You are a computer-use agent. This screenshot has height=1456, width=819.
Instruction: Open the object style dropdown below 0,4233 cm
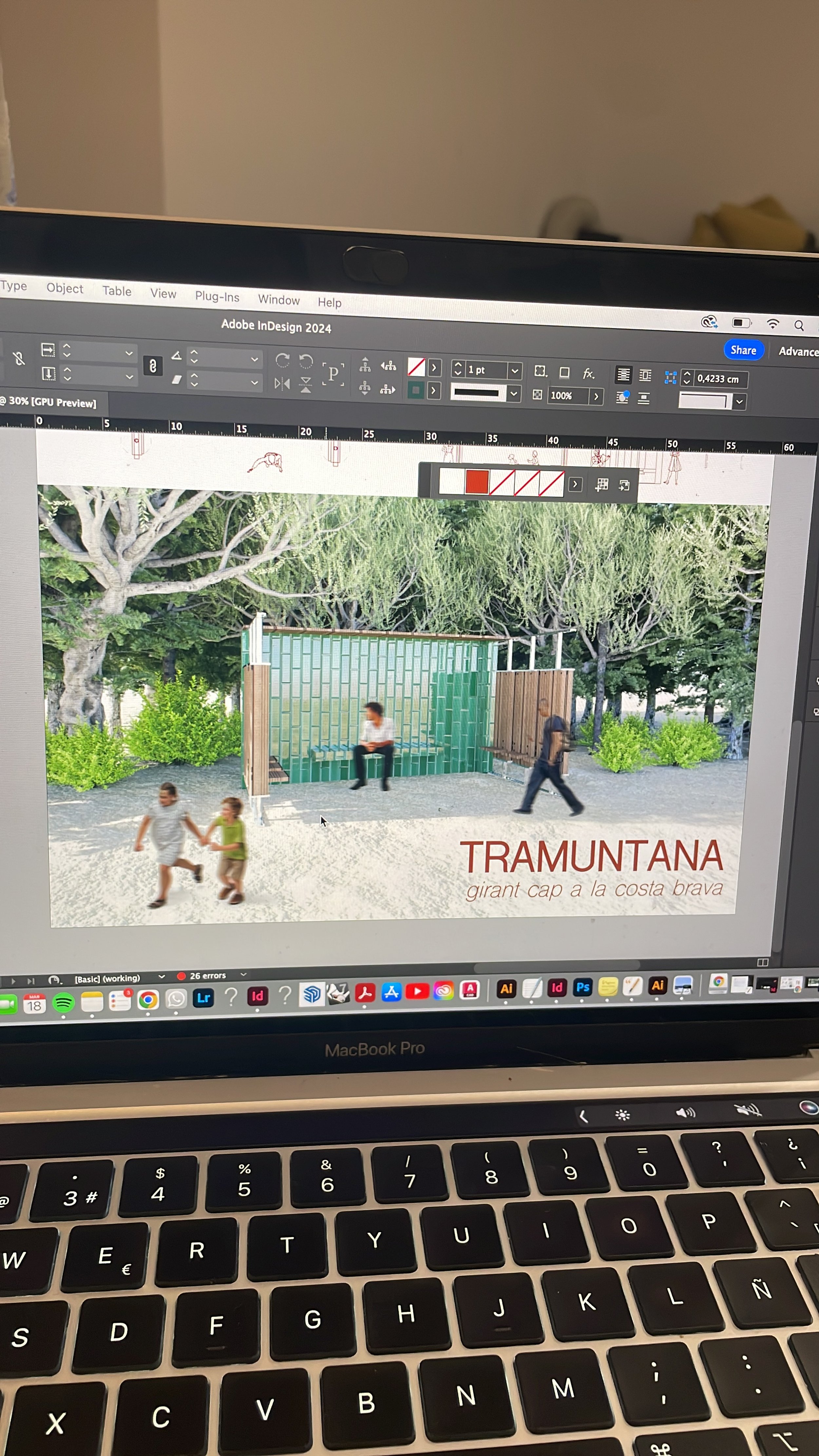739,402
